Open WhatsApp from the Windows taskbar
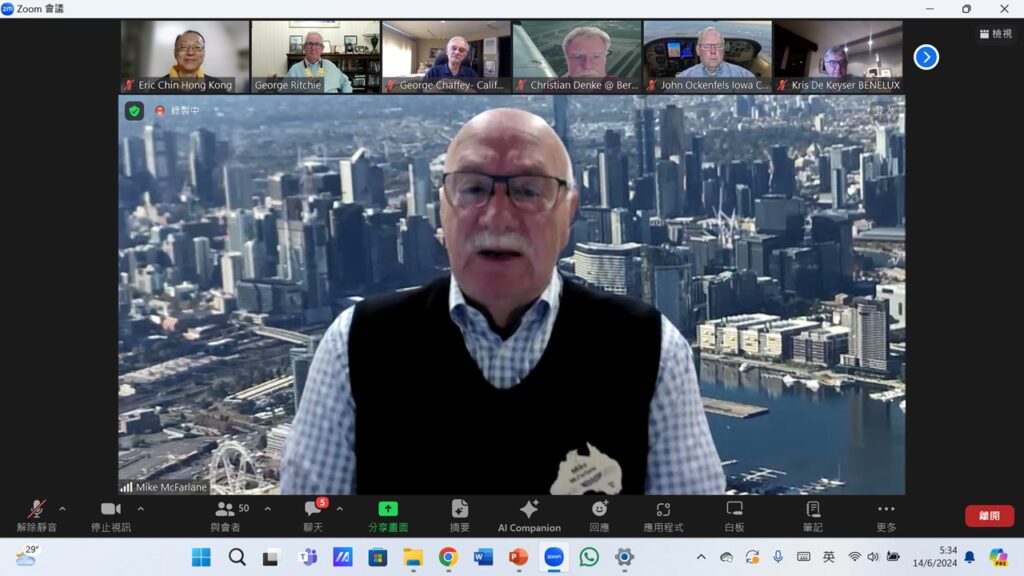 pos(589,557)
